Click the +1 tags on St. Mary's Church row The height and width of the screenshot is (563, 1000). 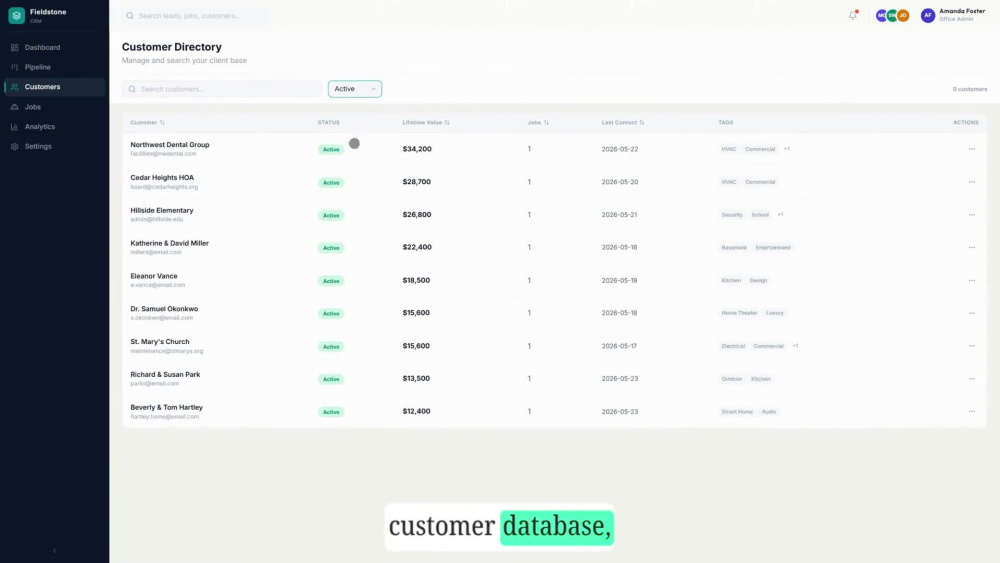(795, 346)
